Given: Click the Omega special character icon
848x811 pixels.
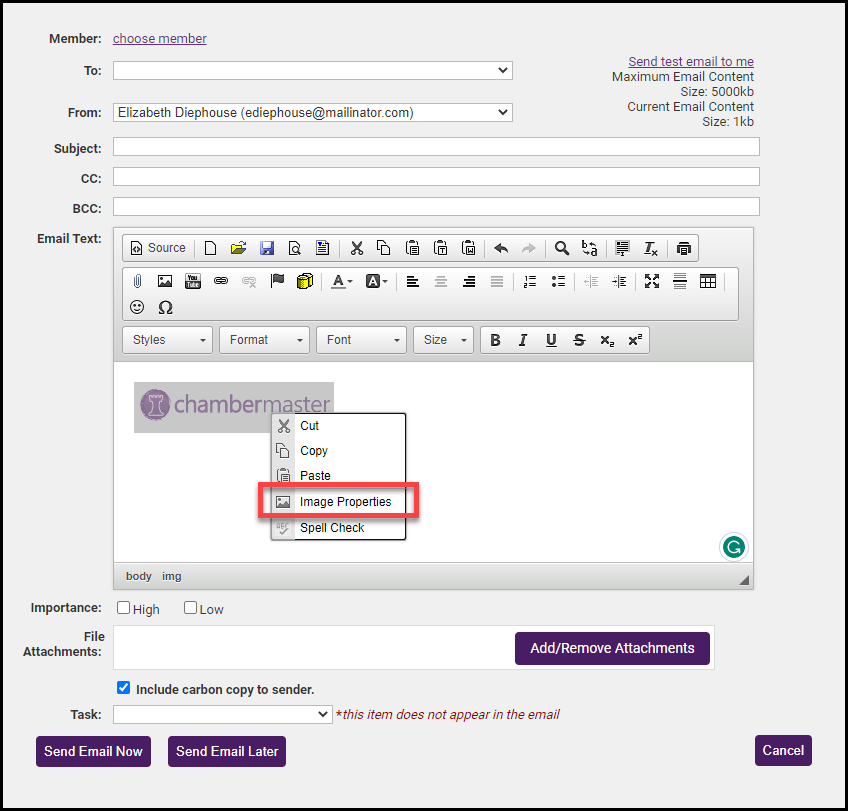Looking at the screenshot, I should point(166,307).
